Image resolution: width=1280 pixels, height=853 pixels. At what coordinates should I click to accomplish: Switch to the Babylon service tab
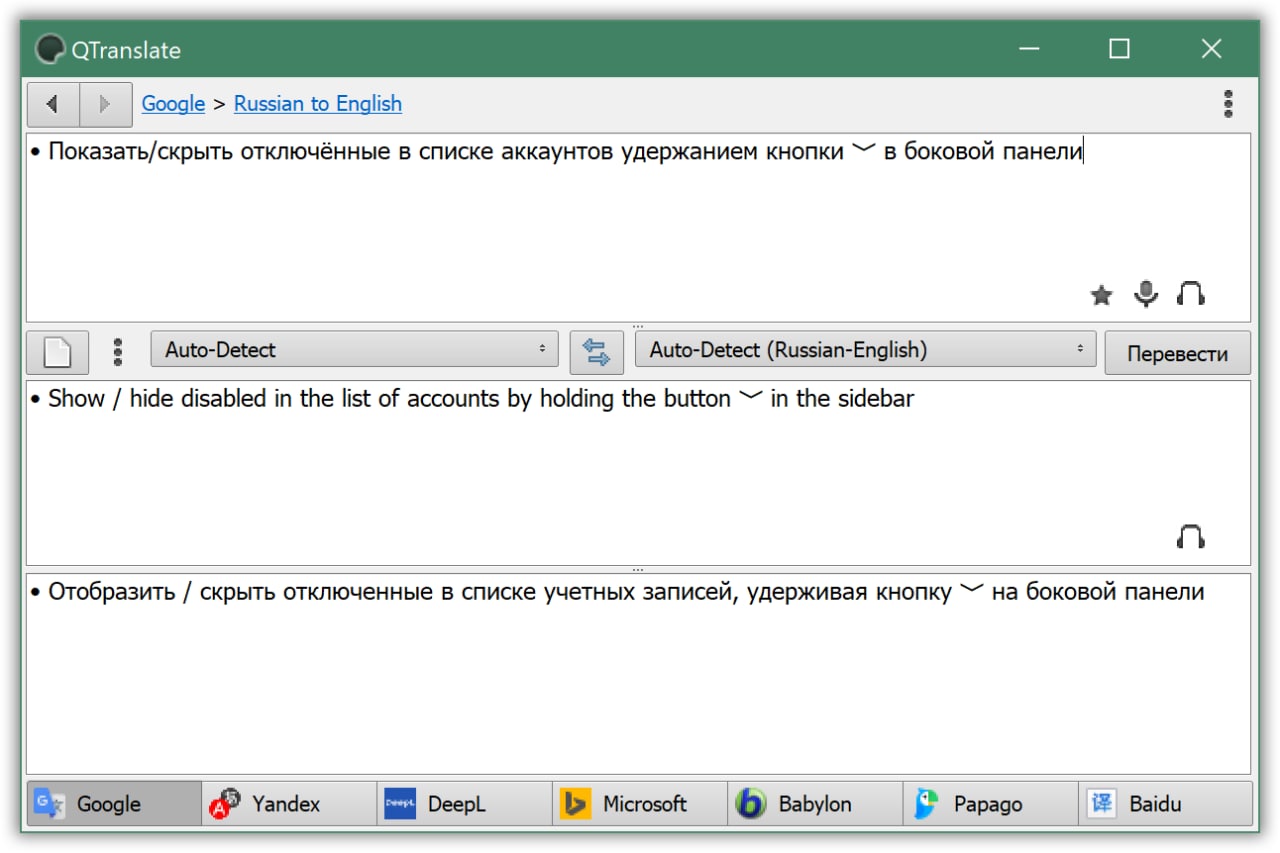click(815, 804)
